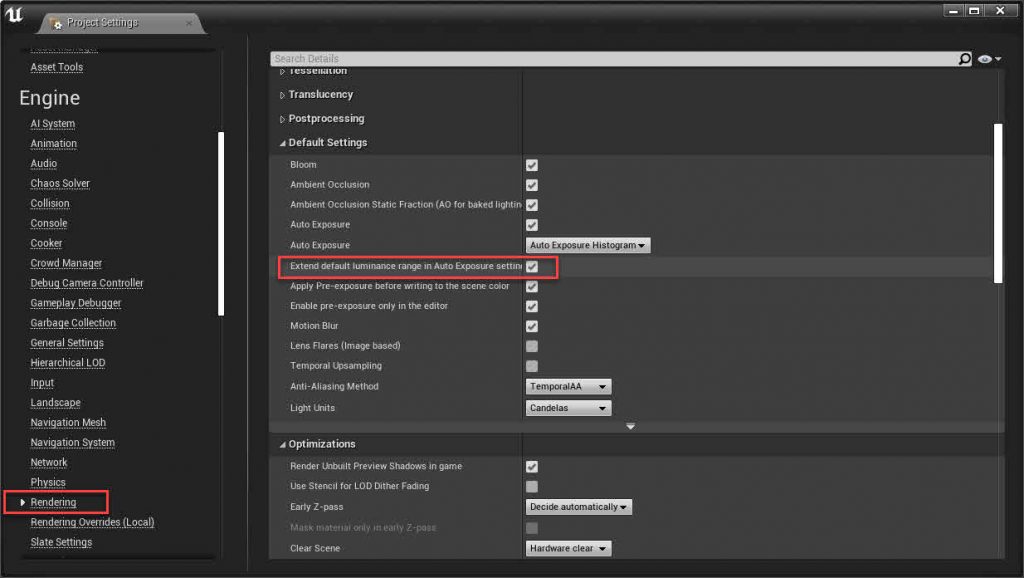Viewport: 1024px width, 578px height.
Task: Toggle the Motion Blur checkbox
Action: point(532,326)
